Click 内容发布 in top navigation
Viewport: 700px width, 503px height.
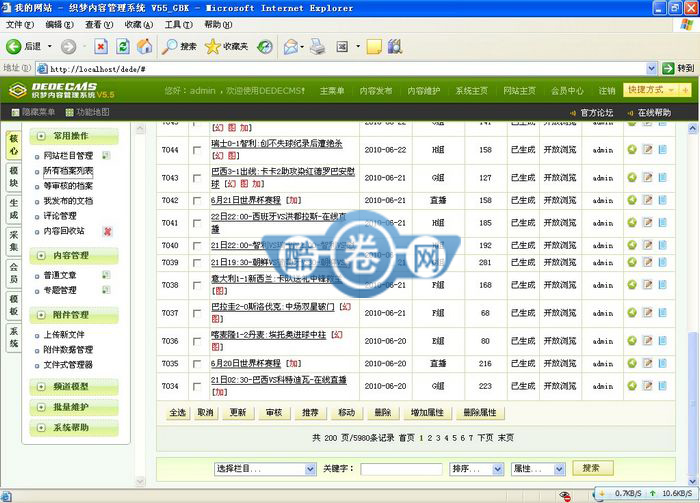coord(376,91)
